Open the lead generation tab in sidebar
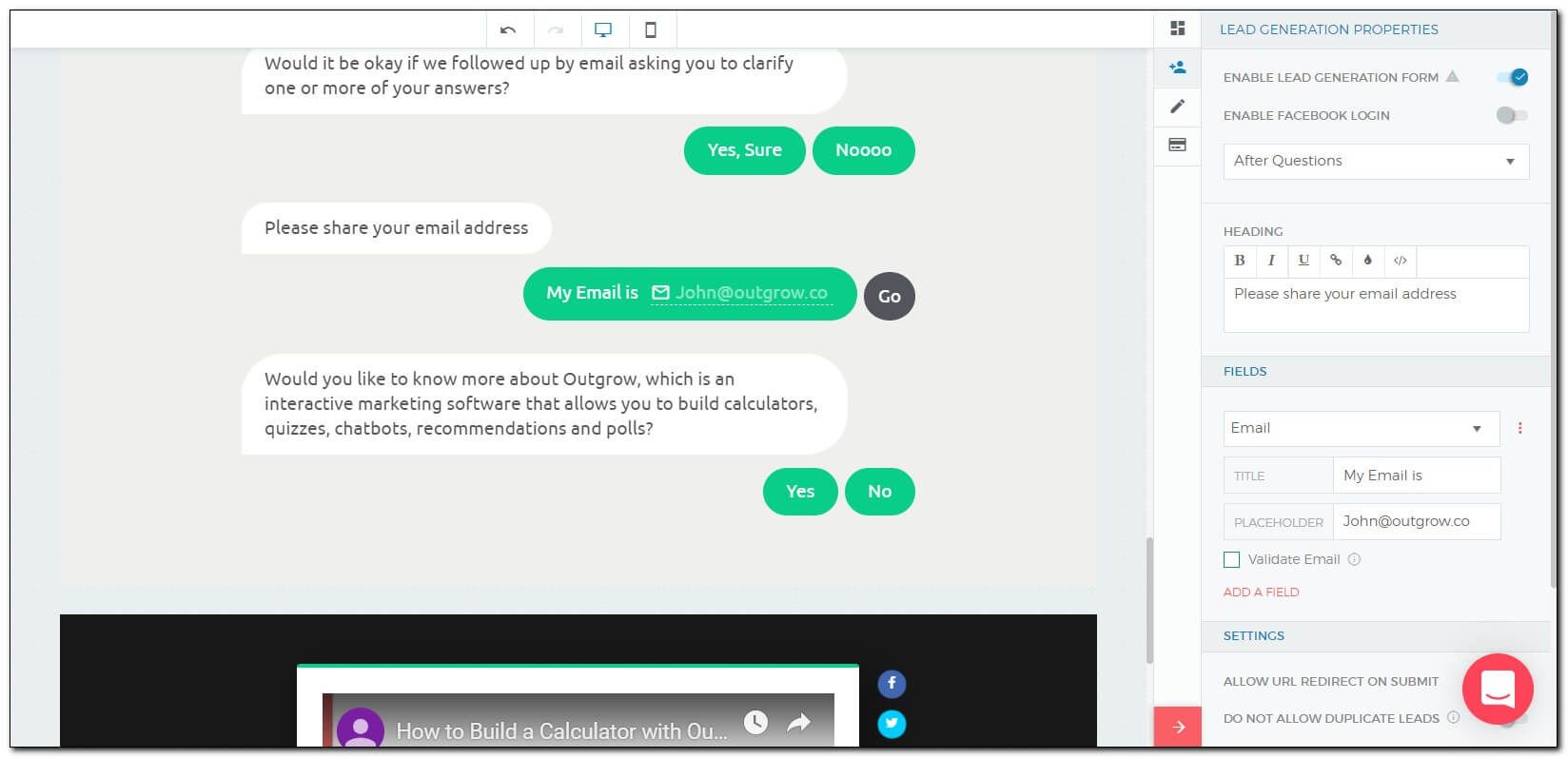1568x758 pixels. pyautogui.click(x=1177, y=68)
